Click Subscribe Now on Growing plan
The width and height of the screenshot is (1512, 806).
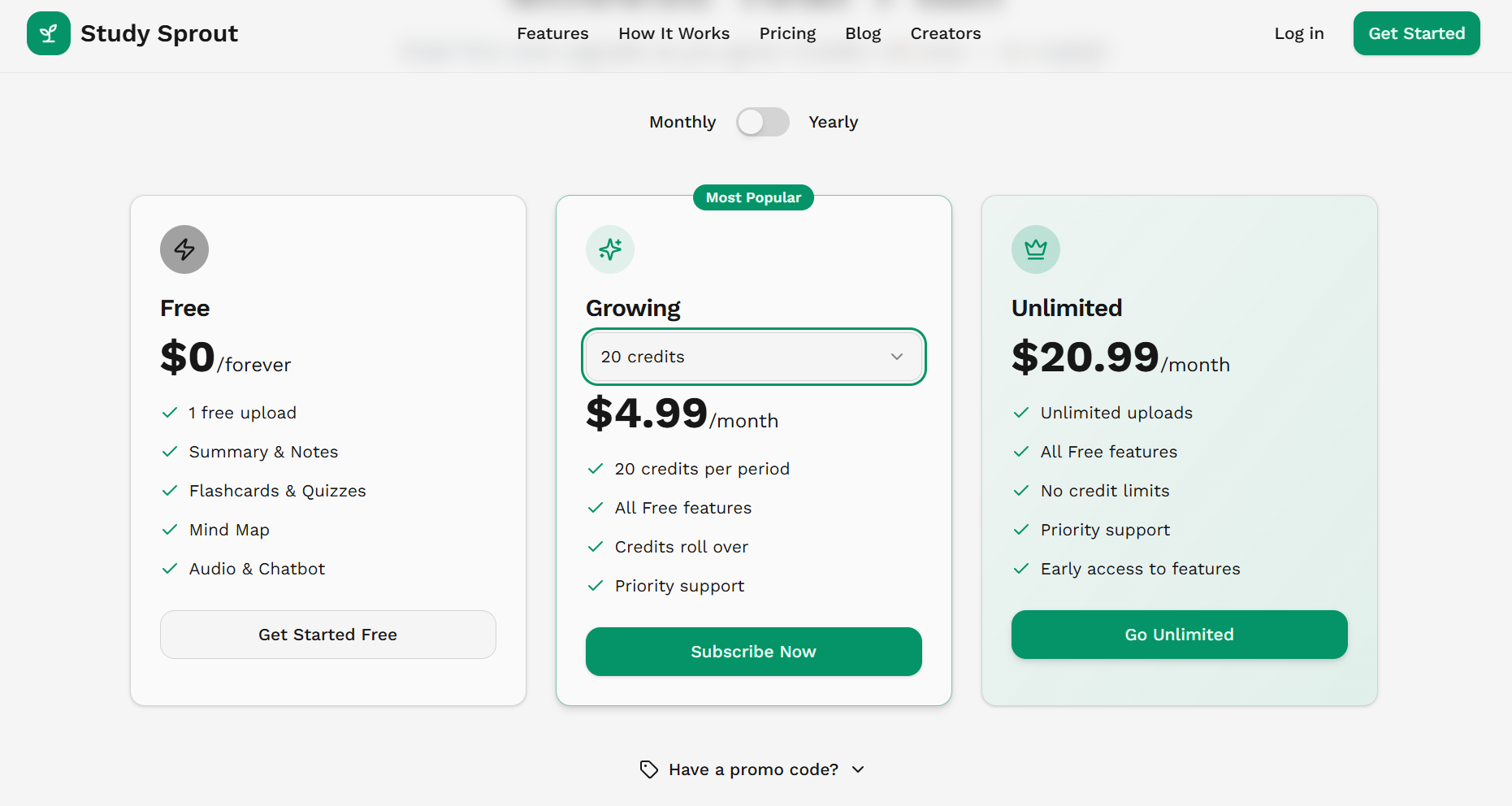752,651
